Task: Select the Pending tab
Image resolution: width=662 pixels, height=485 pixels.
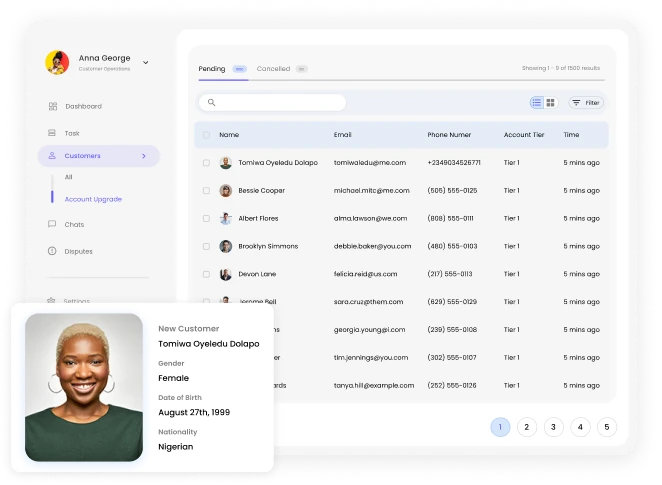Action: pos(212,69)
